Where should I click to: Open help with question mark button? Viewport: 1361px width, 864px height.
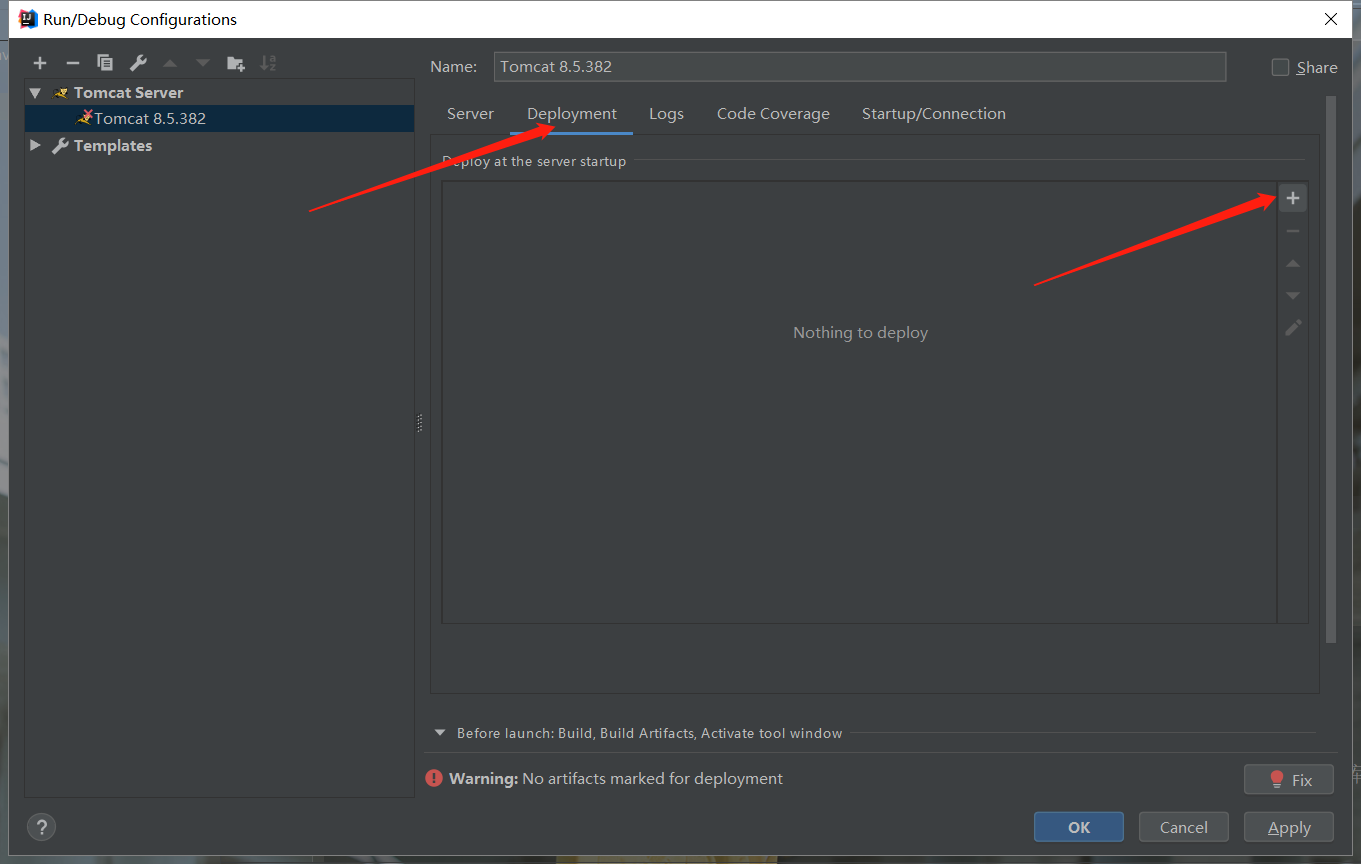click(41, 827)
